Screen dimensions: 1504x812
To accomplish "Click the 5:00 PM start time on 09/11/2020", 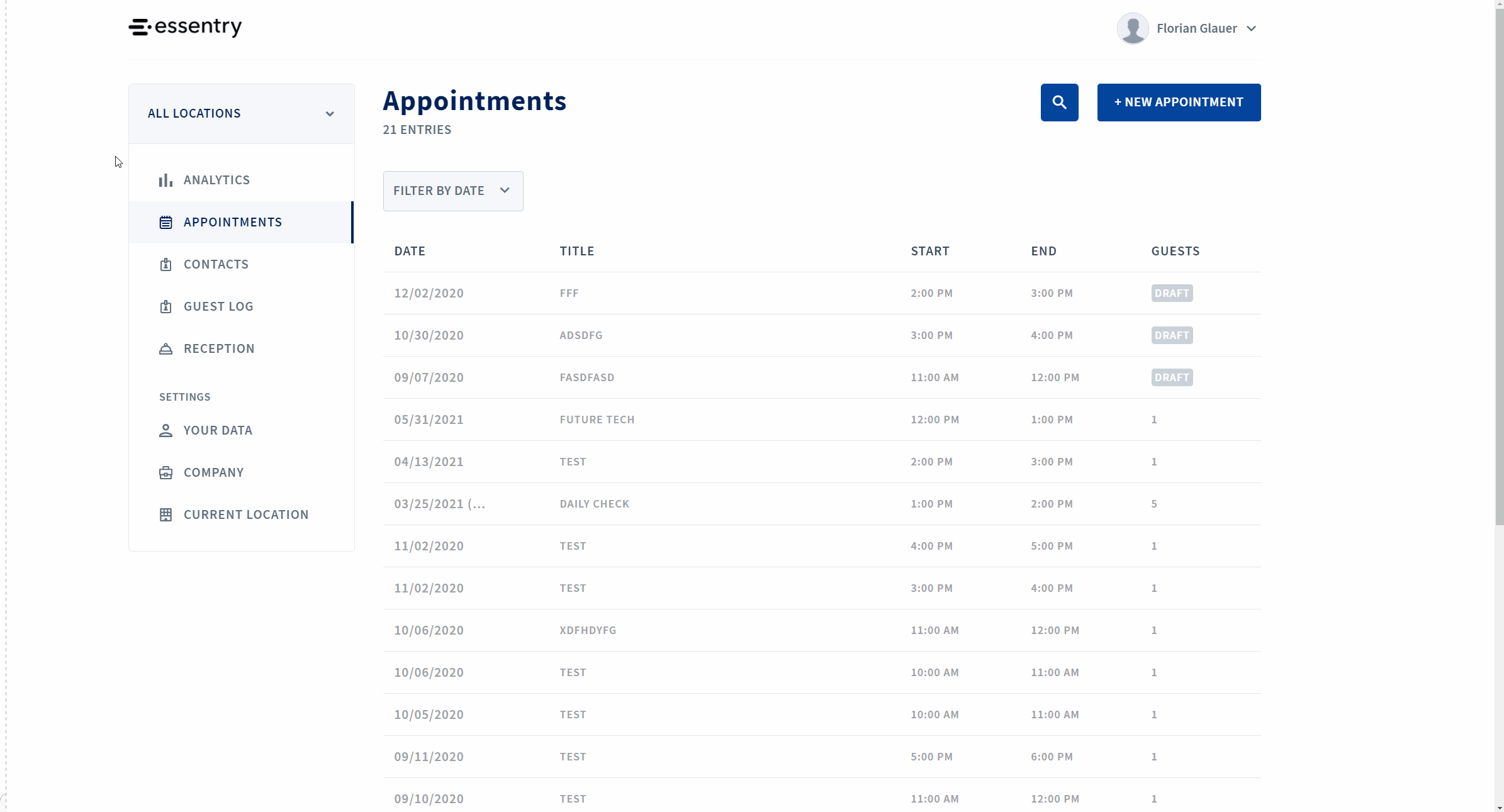I will (x=932, y=757).
